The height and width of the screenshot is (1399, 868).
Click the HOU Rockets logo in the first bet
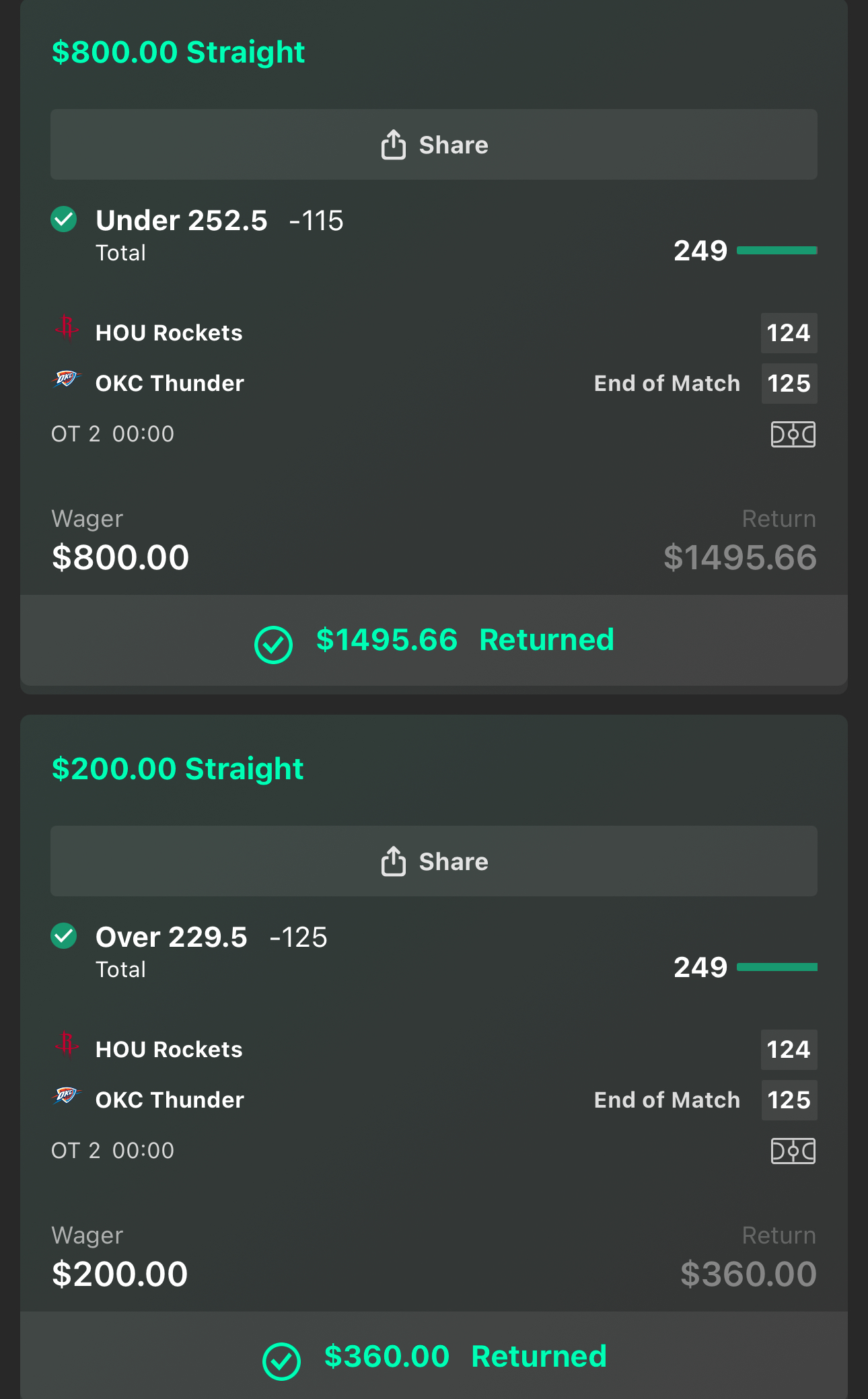pyautogui.click(x=67, y=328)
